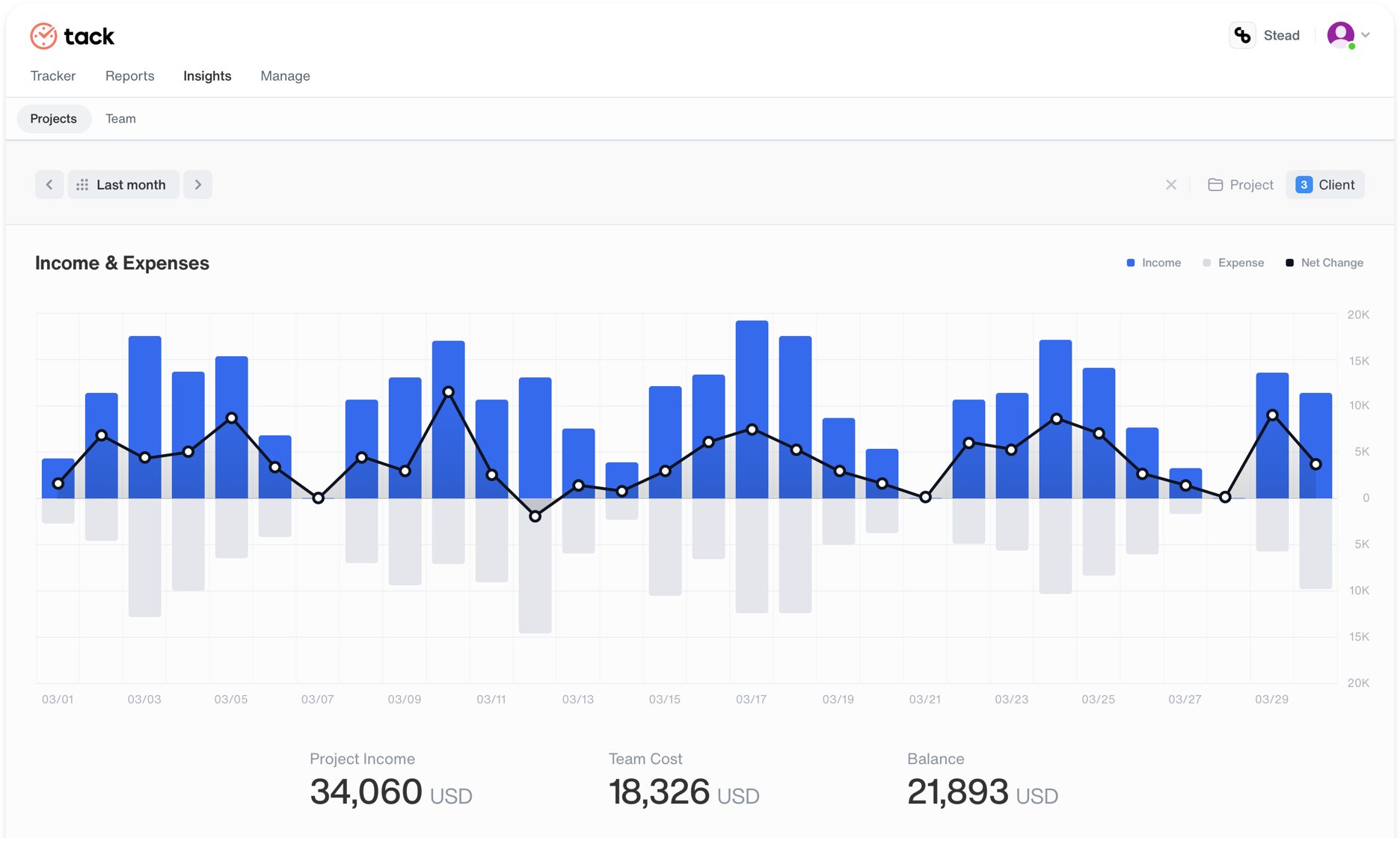Image resolution: width=1400 pixels, height=847 pixels.
Task: Toggle the Net Change legend entry
Action: 1324,263
